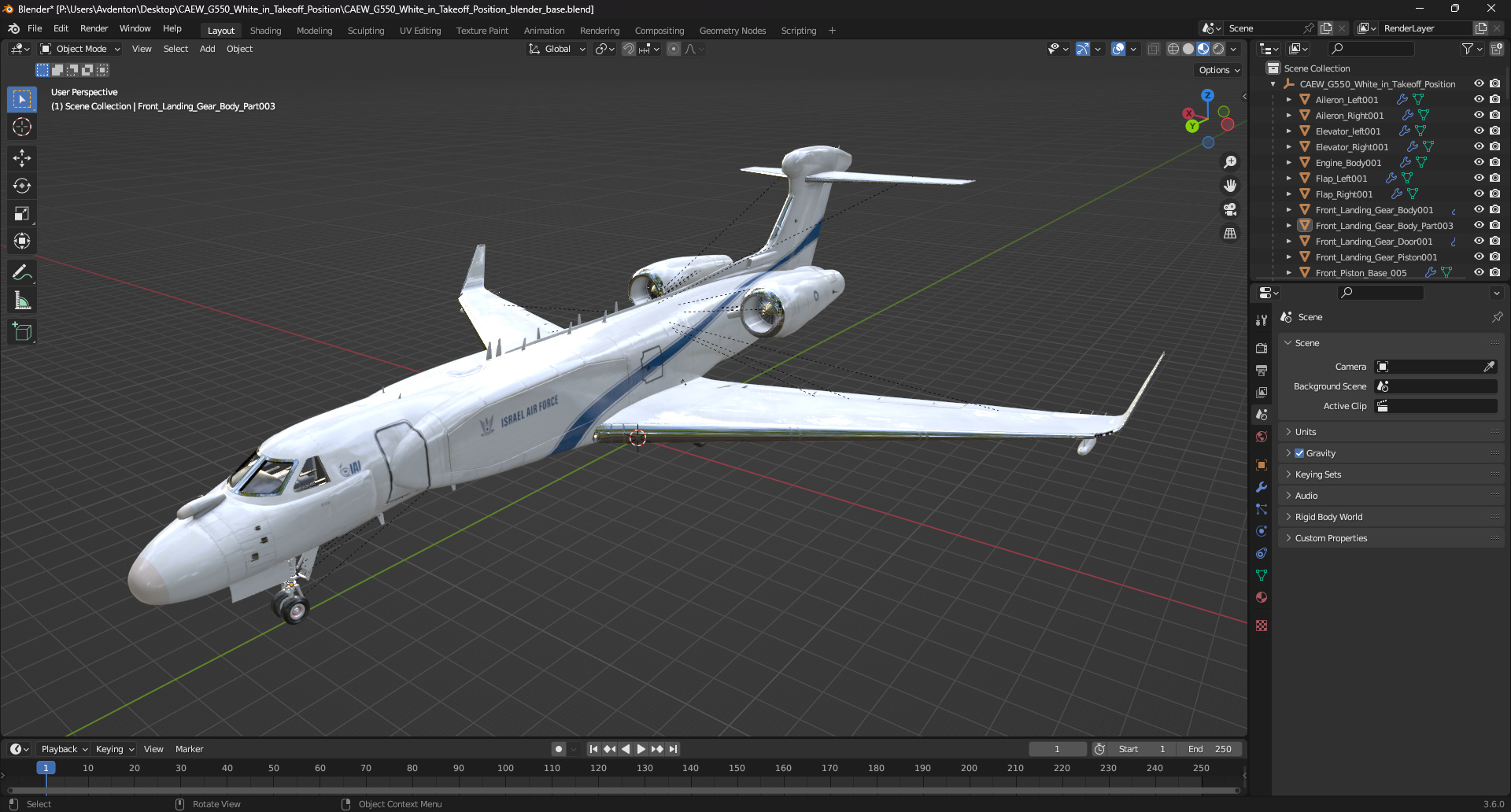Choose the Move tool
The height and width of the screenshot is (812, 1511).
pos(22,158)
